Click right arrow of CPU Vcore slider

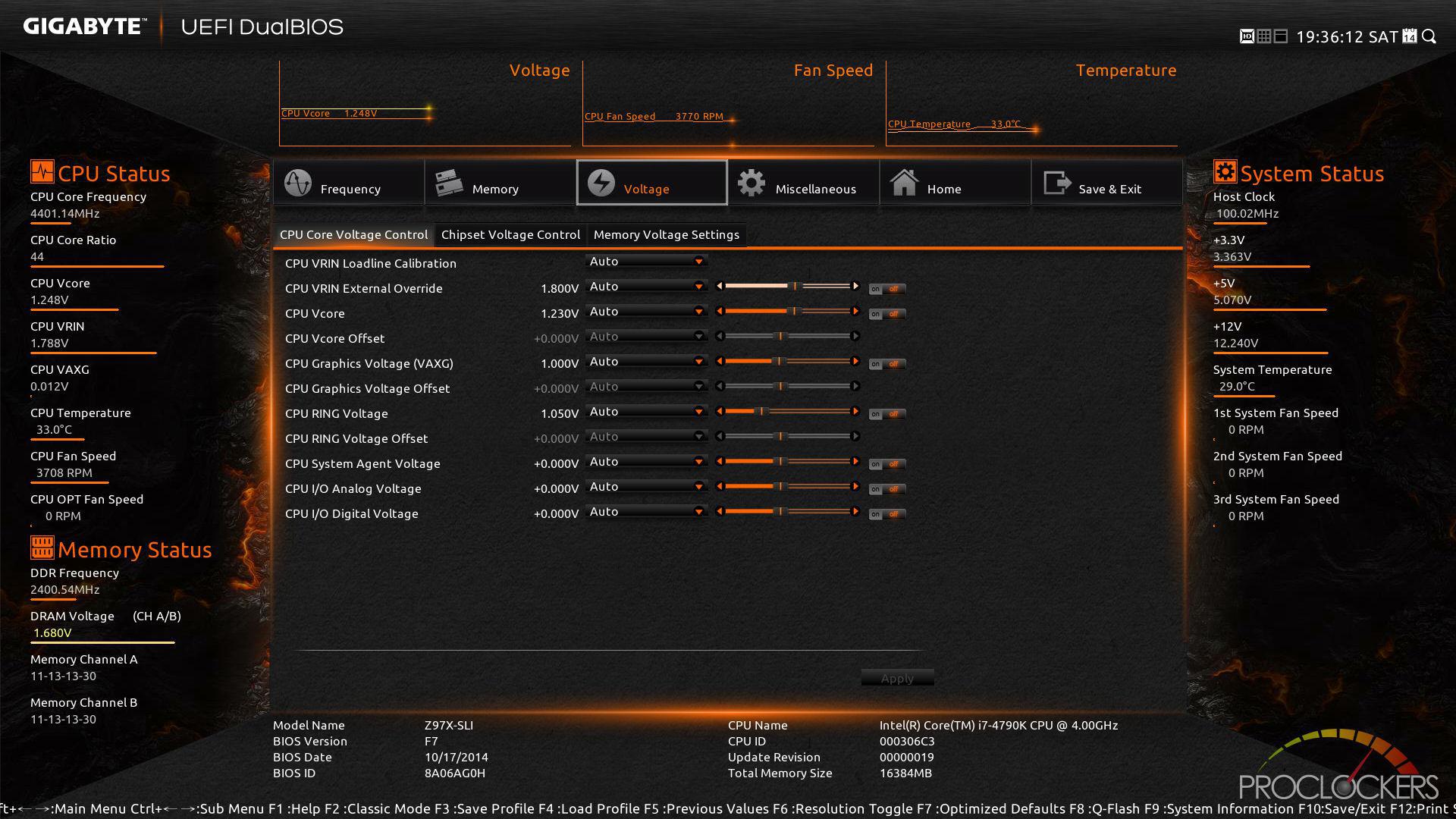pyautogui.click(x=855, y=311)
